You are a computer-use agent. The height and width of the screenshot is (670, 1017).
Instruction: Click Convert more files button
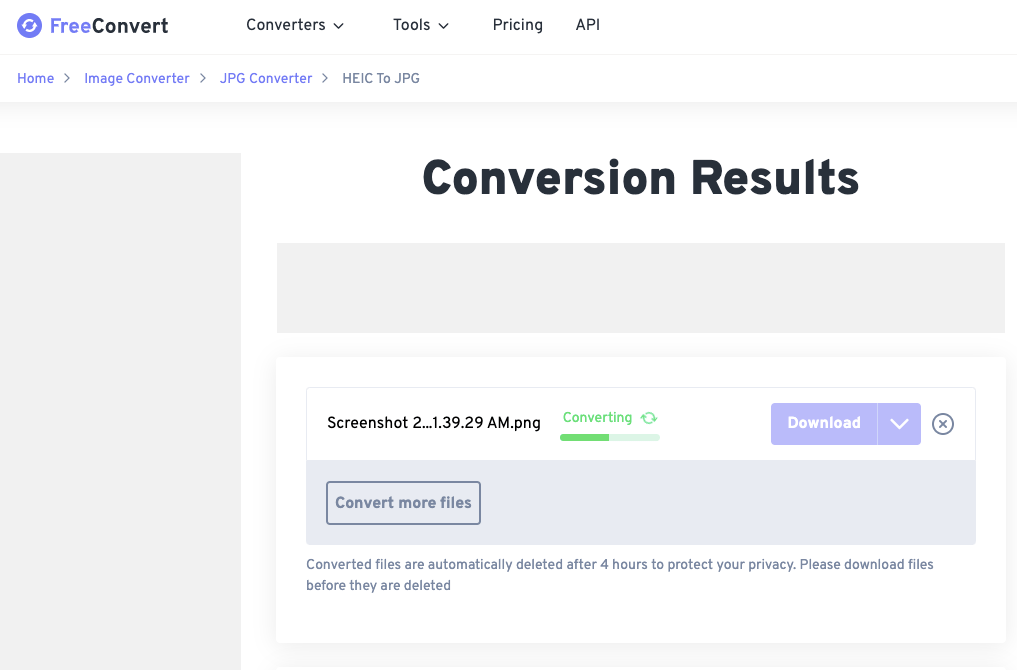click(403, 503)
